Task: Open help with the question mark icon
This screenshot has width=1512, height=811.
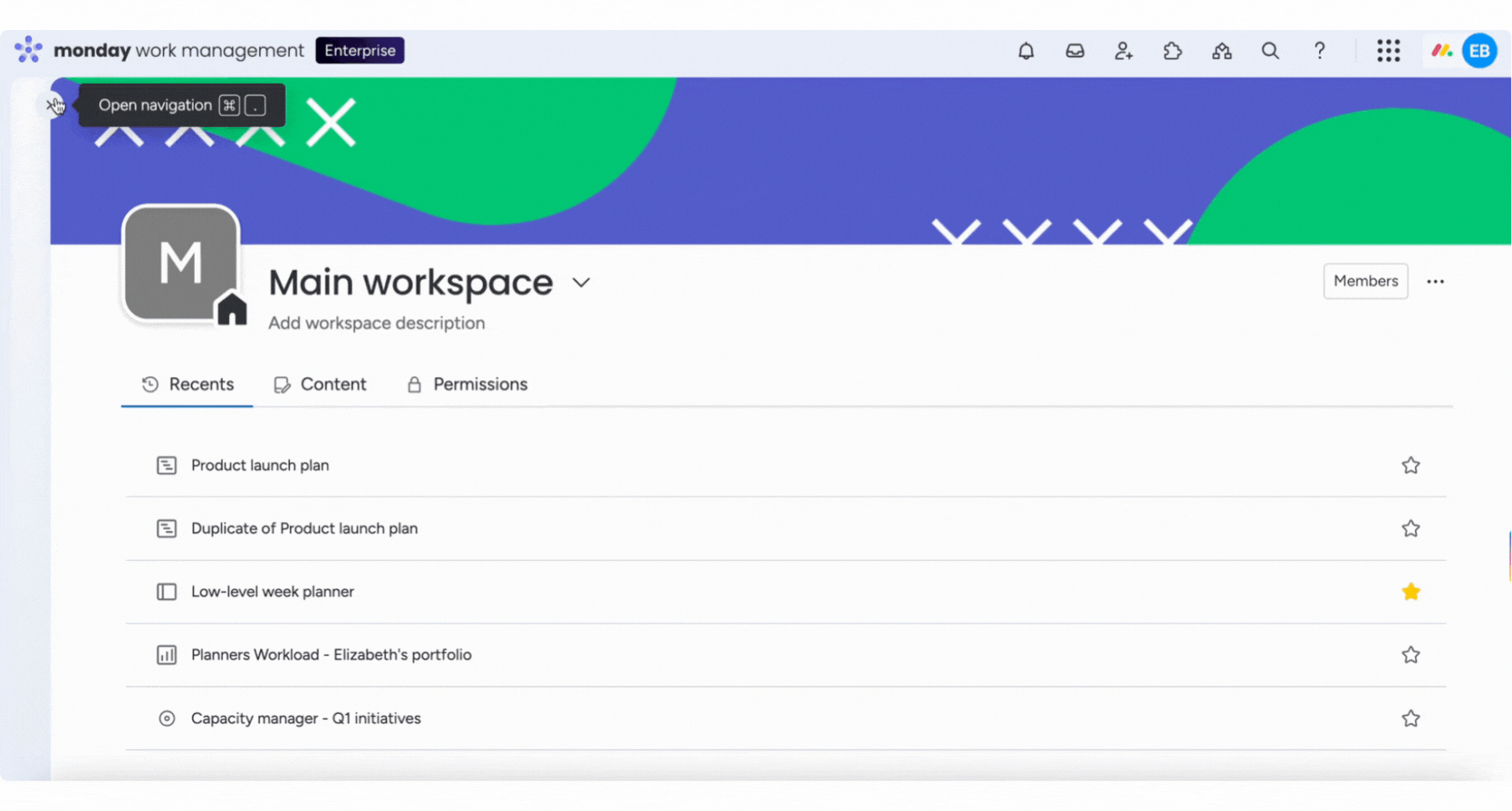Action: (1319, 50)
